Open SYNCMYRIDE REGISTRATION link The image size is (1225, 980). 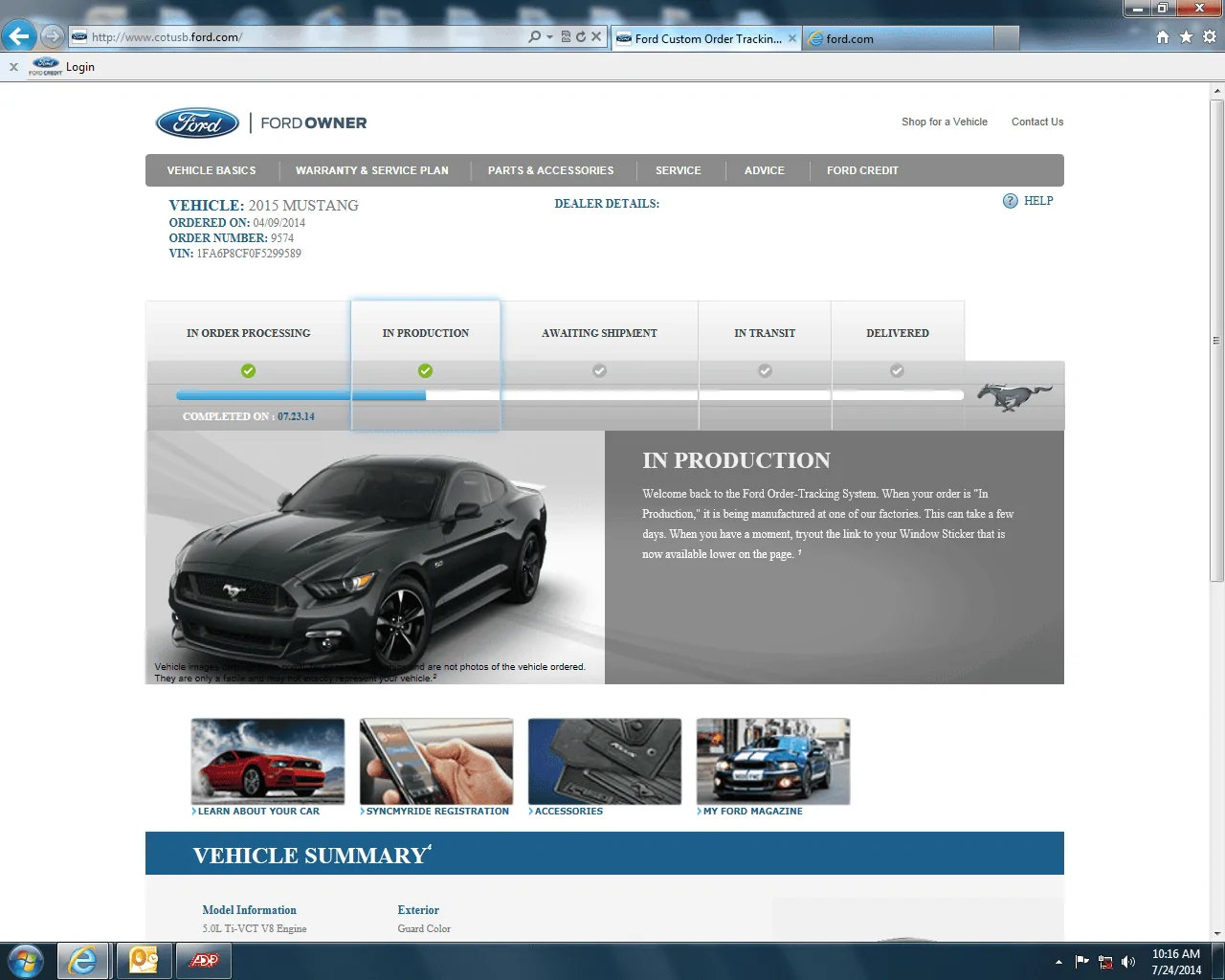(x=437, y=811)
